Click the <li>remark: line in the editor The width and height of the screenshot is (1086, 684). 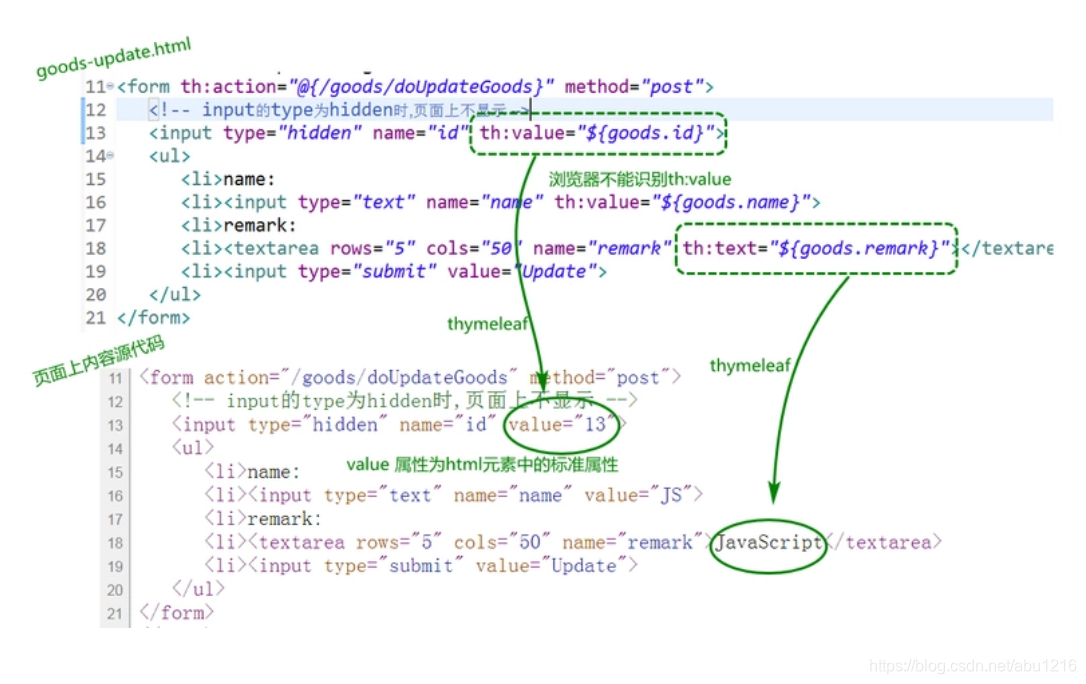[239, 225]
